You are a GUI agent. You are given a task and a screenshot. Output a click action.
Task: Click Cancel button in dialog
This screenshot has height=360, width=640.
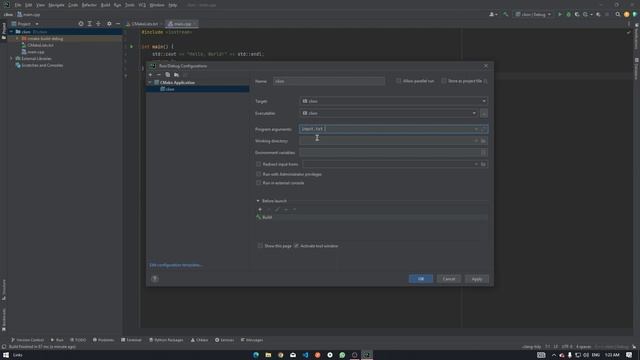click(449, 279)
